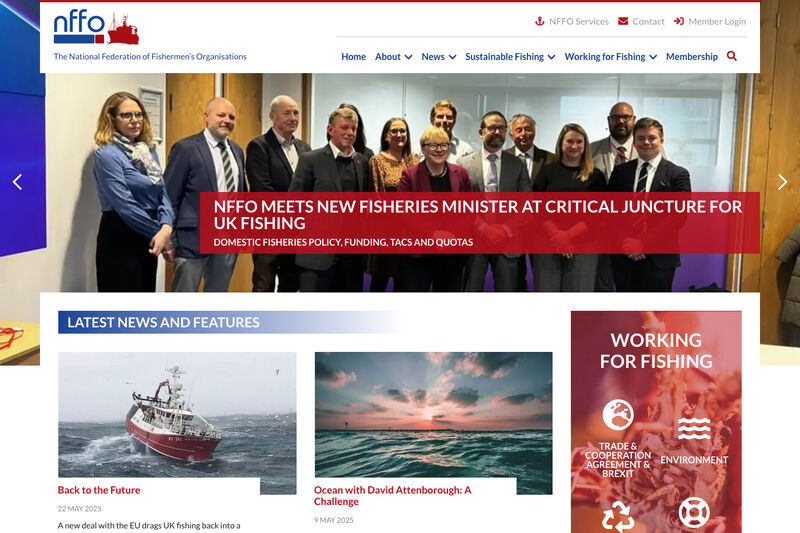The width and height of the screenshot is (800, 533).
Task: Go to the Home menu item
Action: tap(354, 57)
